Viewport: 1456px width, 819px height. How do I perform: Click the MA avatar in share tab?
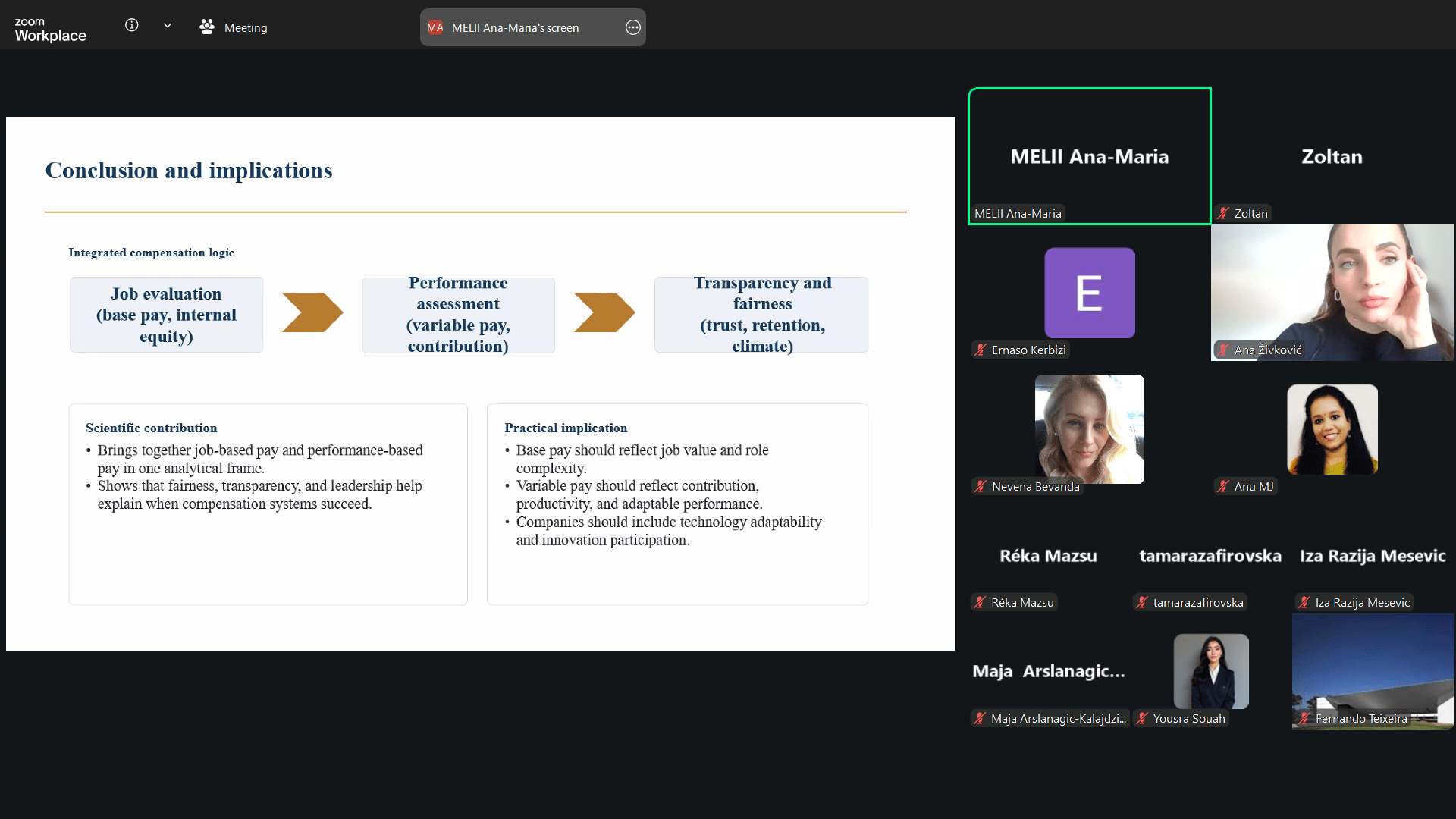[435, 28]
